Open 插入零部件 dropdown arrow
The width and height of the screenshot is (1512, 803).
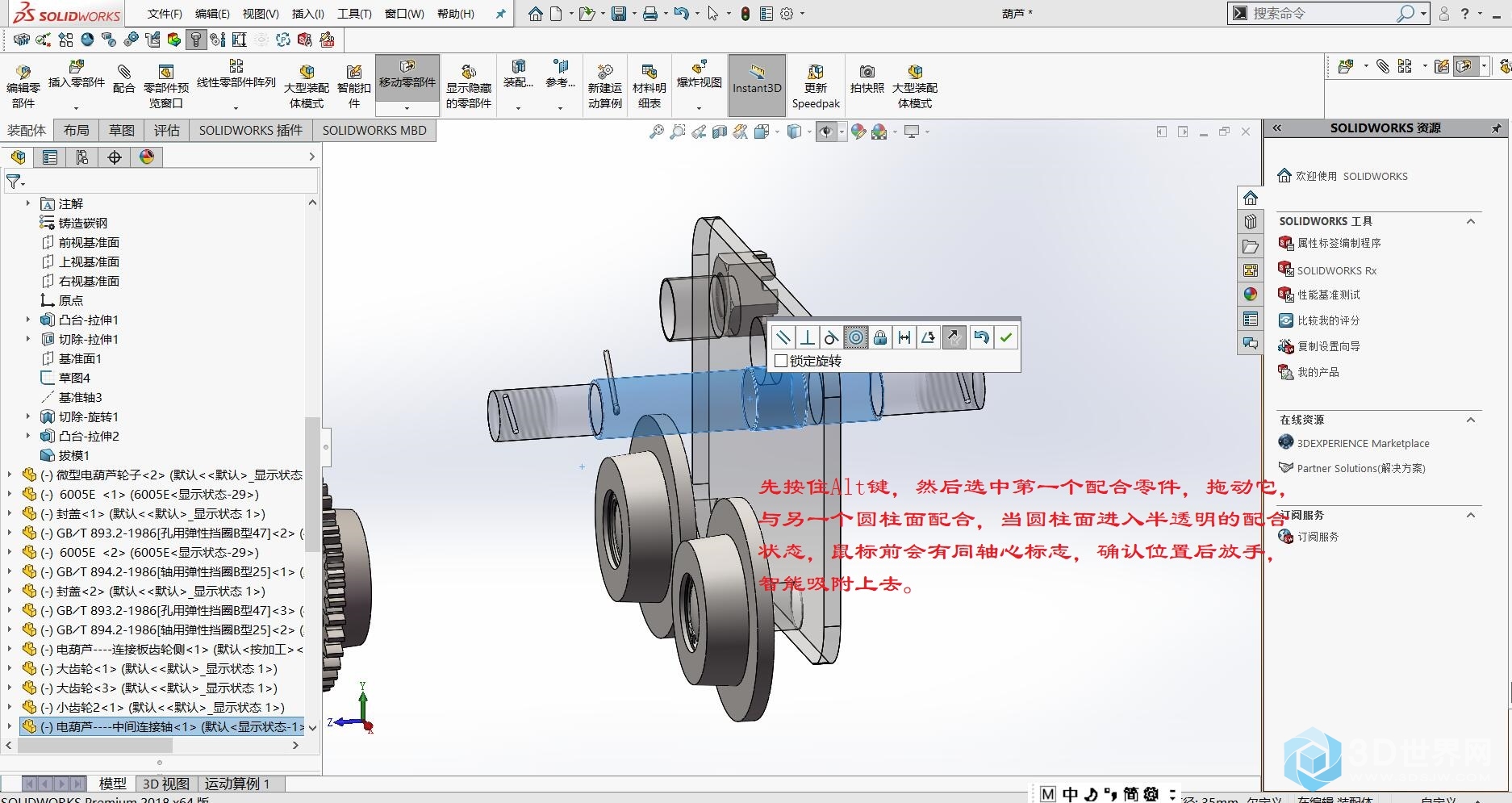point(77,107)
